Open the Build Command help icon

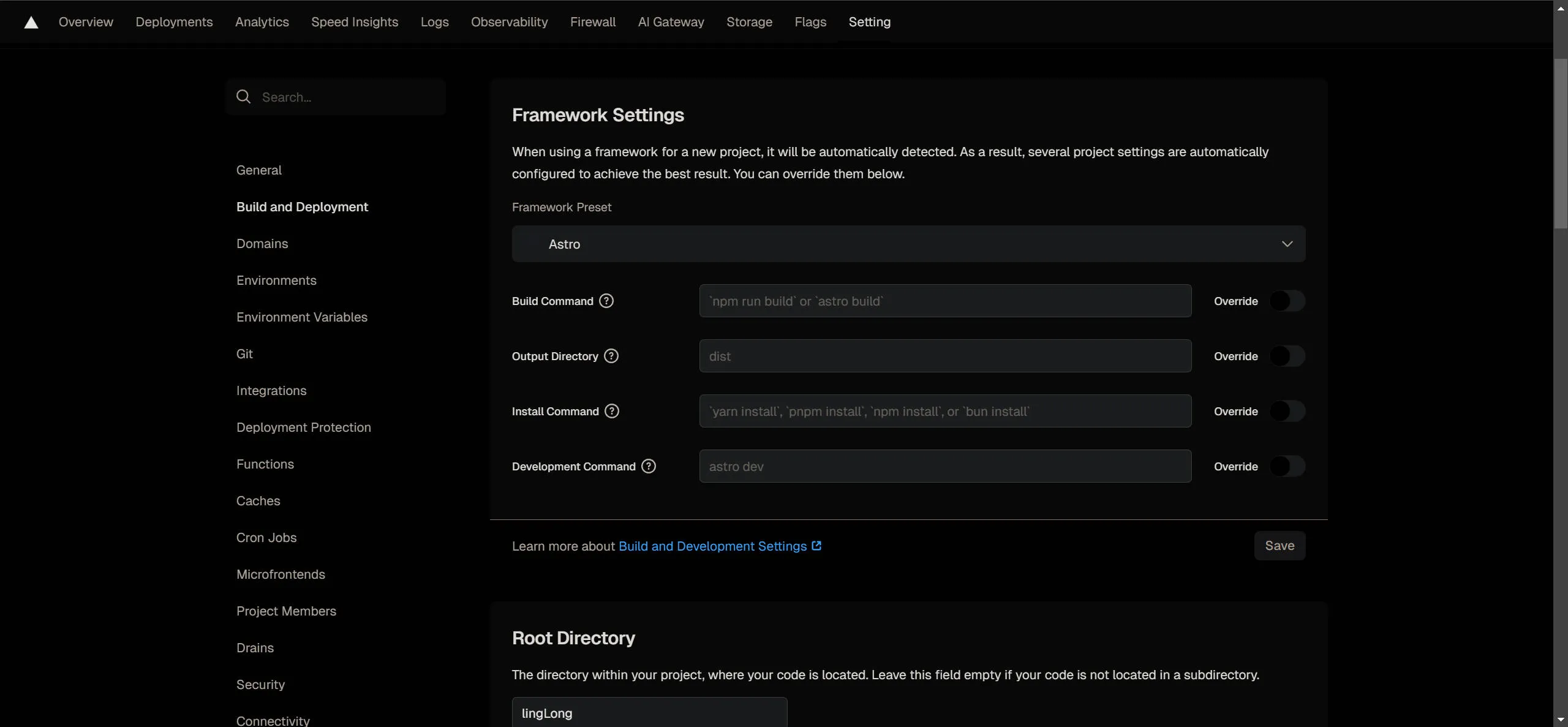(x=606, y=301)
